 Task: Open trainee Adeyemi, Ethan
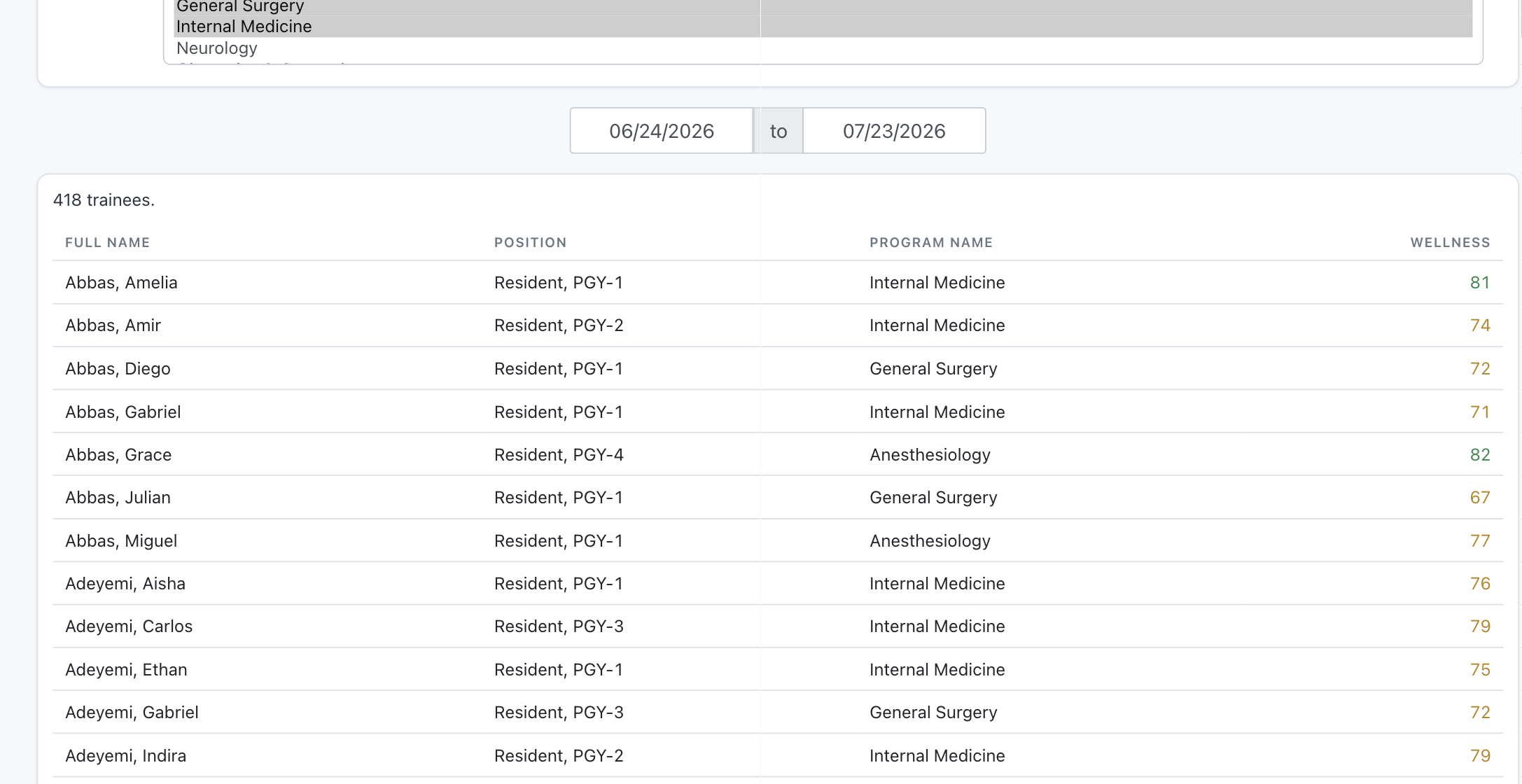click(126, 670)
